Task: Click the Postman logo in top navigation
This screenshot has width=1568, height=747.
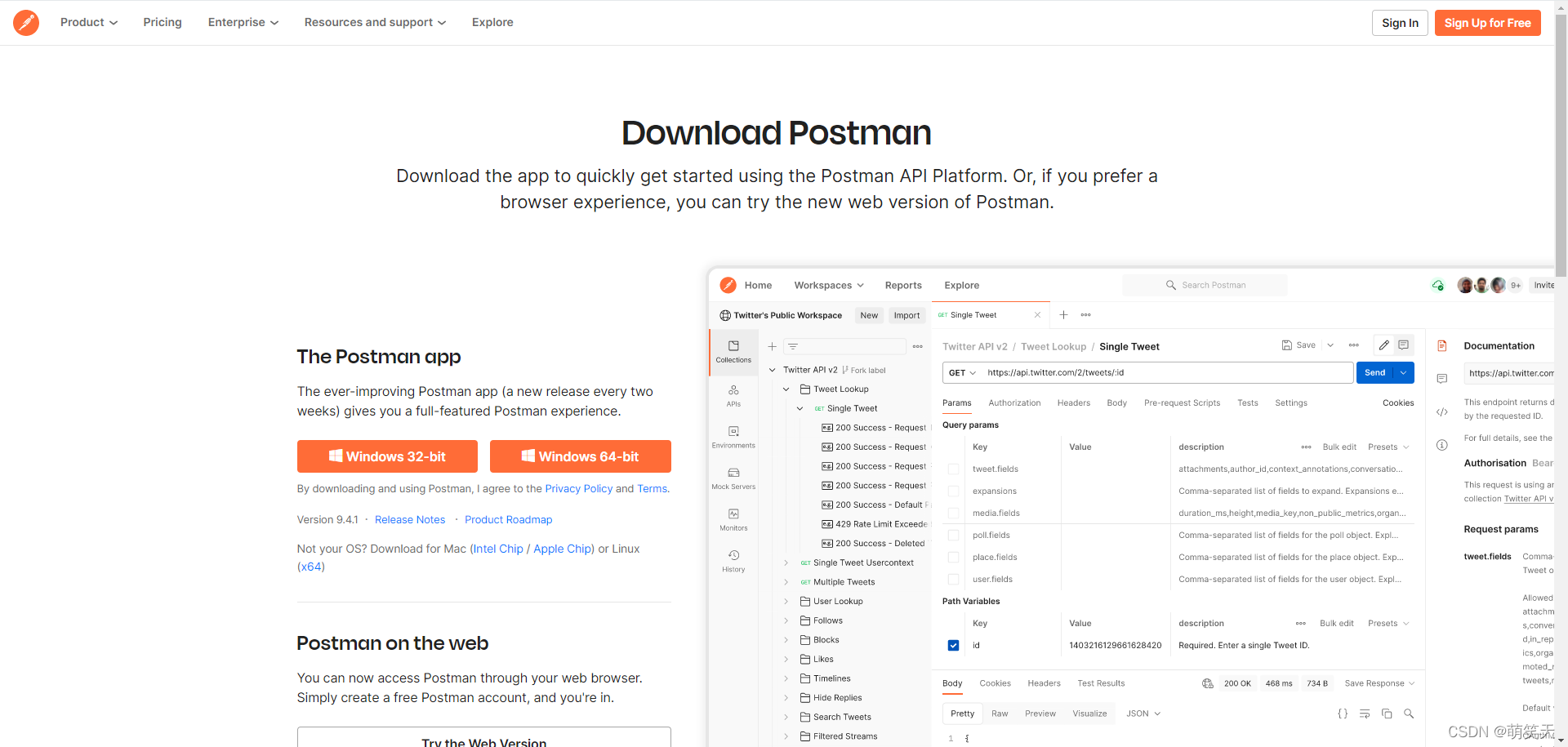Action: (26, 23)
